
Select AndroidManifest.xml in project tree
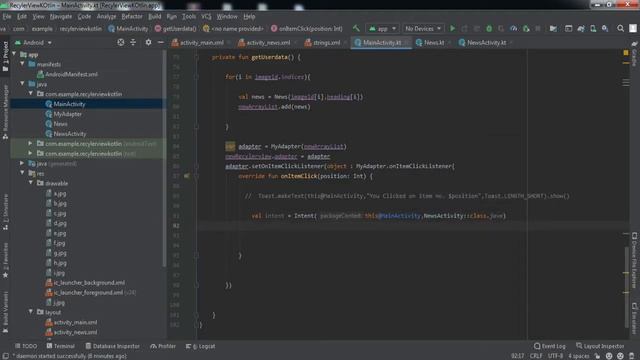(x=71, y=74)
